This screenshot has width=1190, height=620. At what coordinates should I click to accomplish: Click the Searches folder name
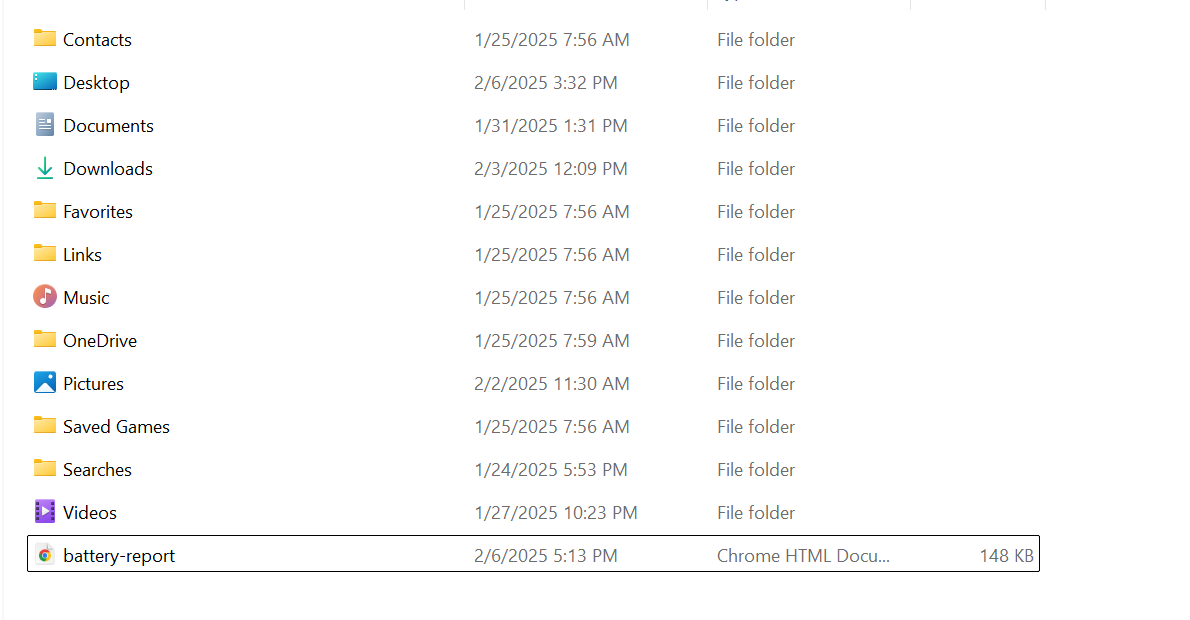tap(97, 470)
